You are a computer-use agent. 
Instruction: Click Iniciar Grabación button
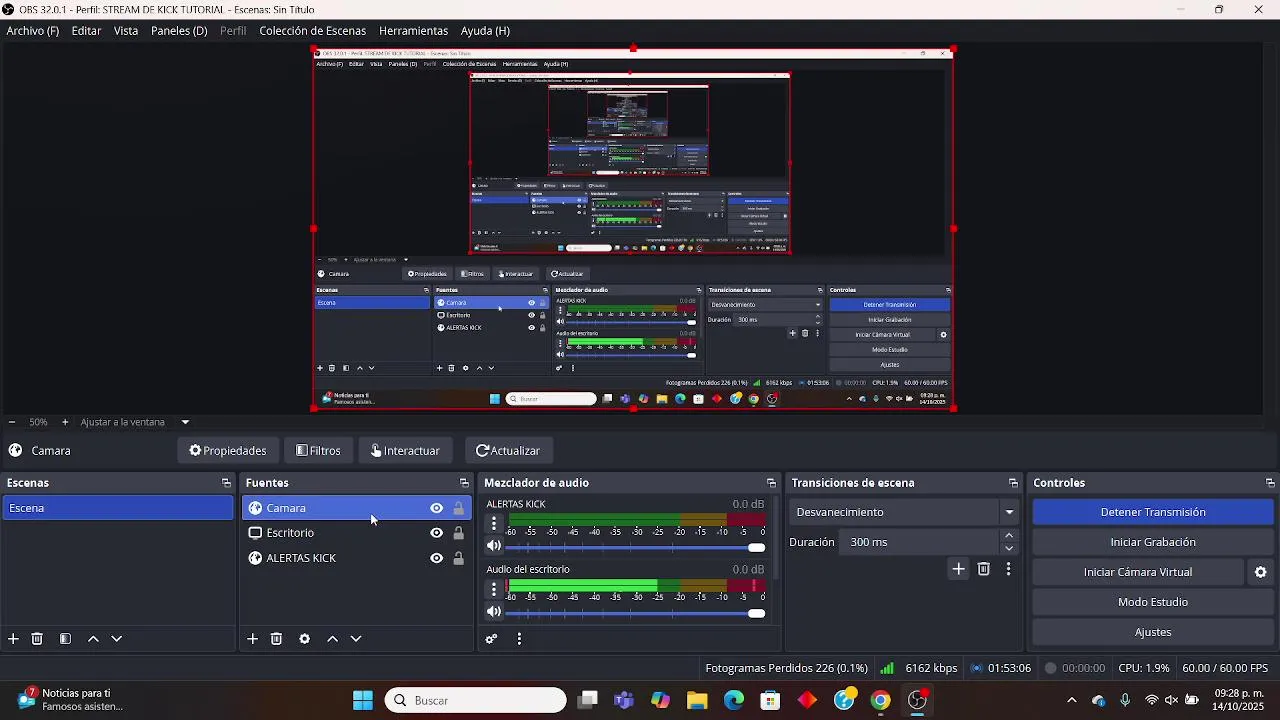(1153, 542)
